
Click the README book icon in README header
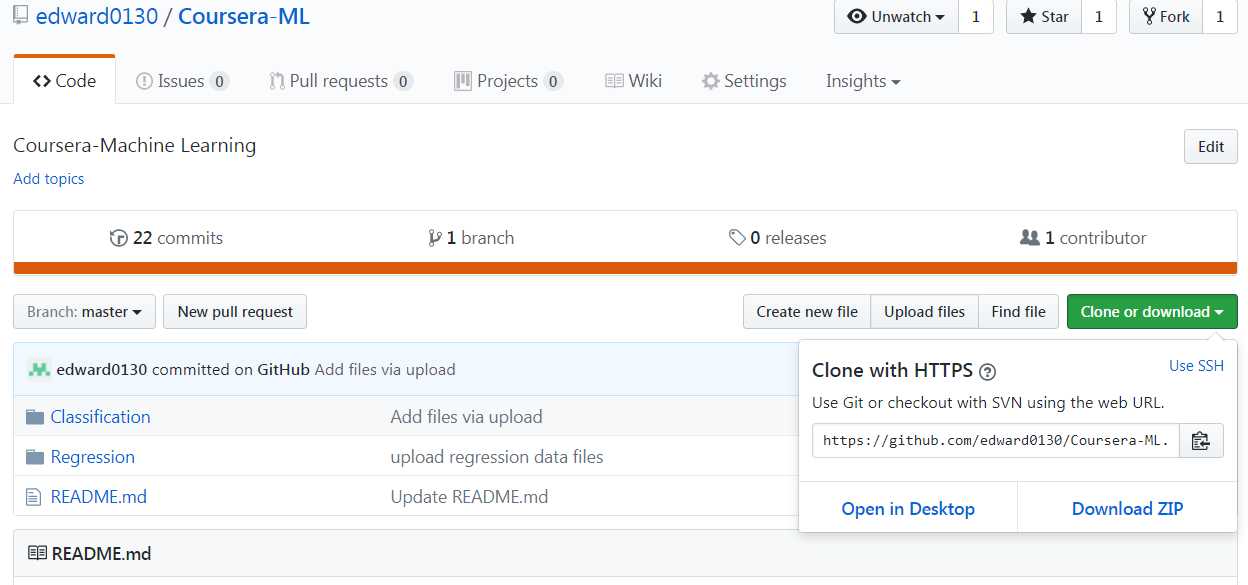pyautogui.click(x=37, y=553)
